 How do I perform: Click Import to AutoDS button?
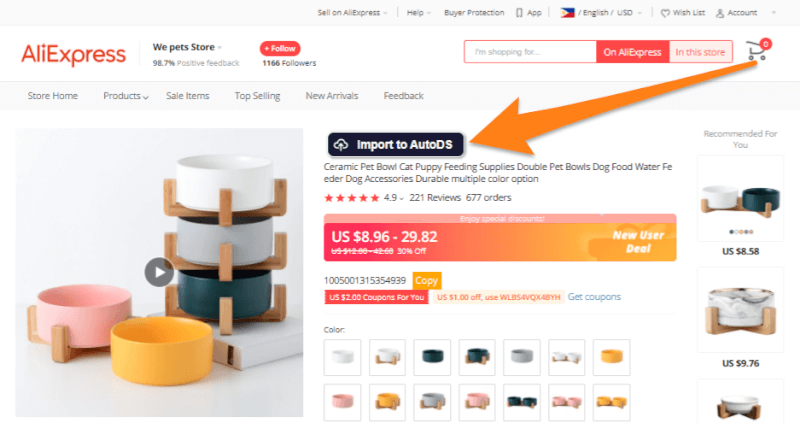(x=395, y=144)
